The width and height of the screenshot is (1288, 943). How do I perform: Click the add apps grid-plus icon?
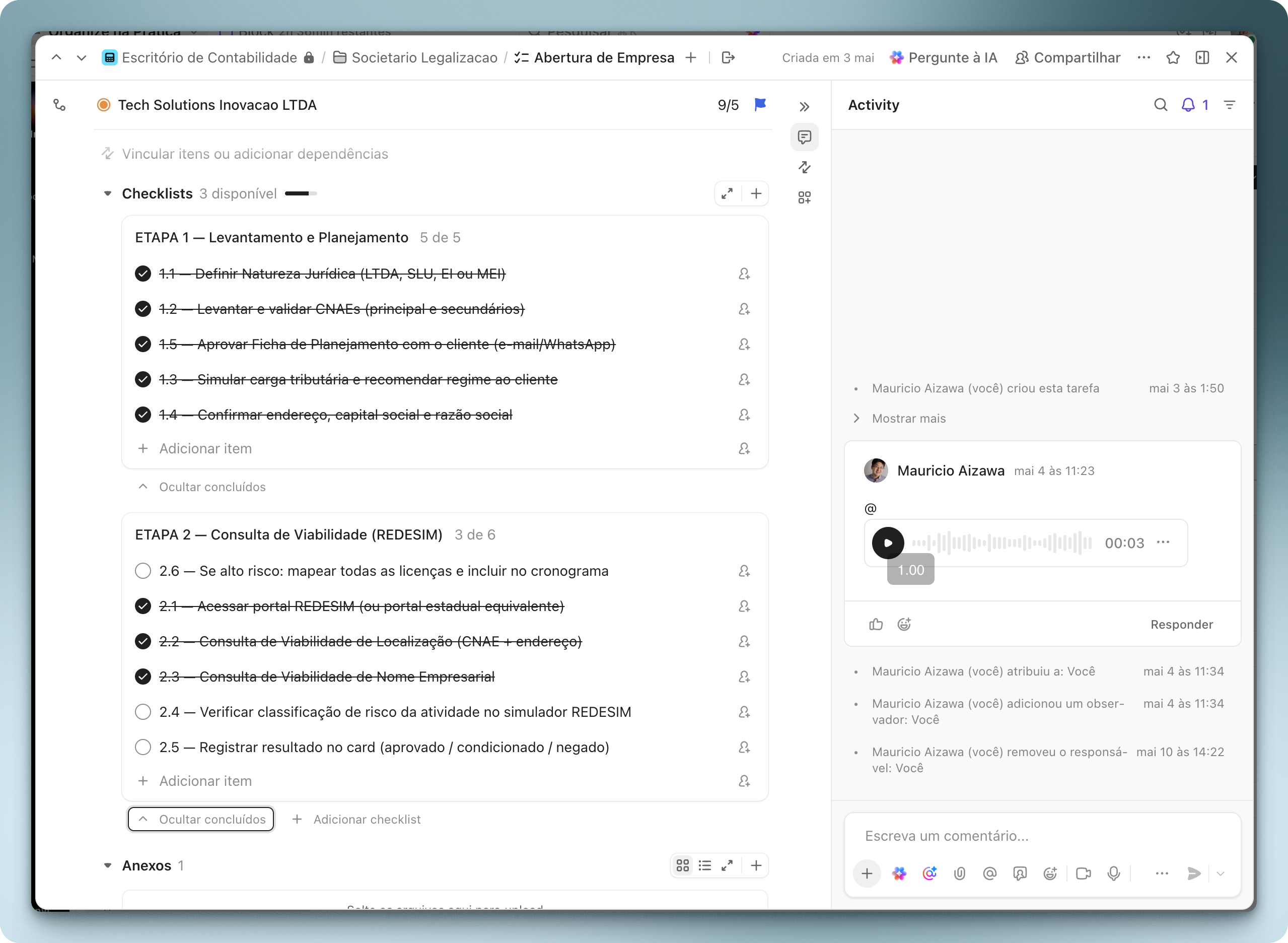(804, 197)
